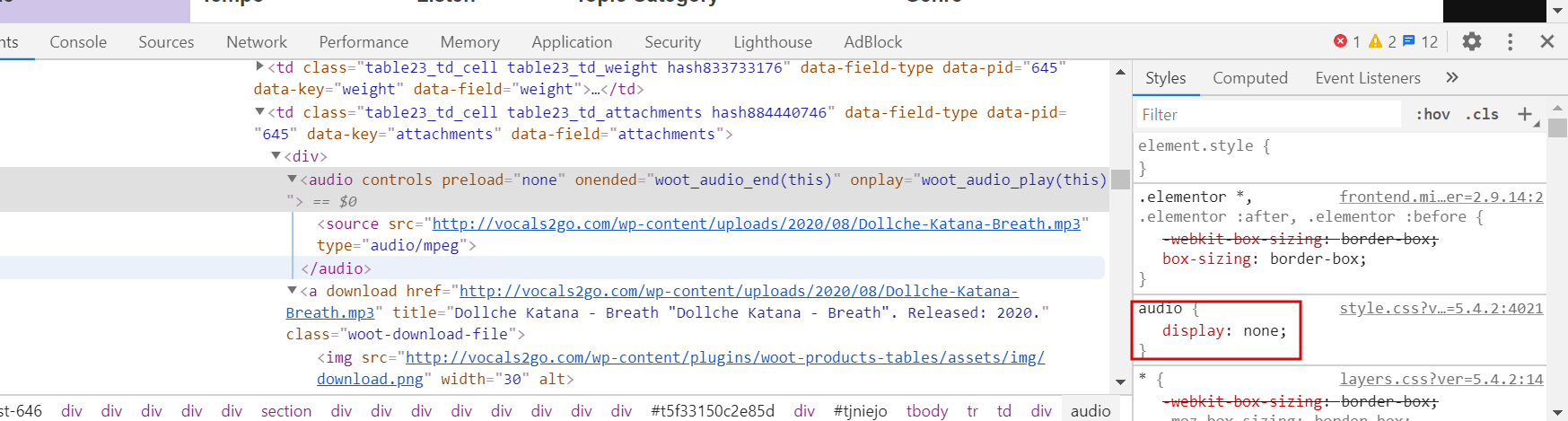Open the Network tab

click(257, 42)
